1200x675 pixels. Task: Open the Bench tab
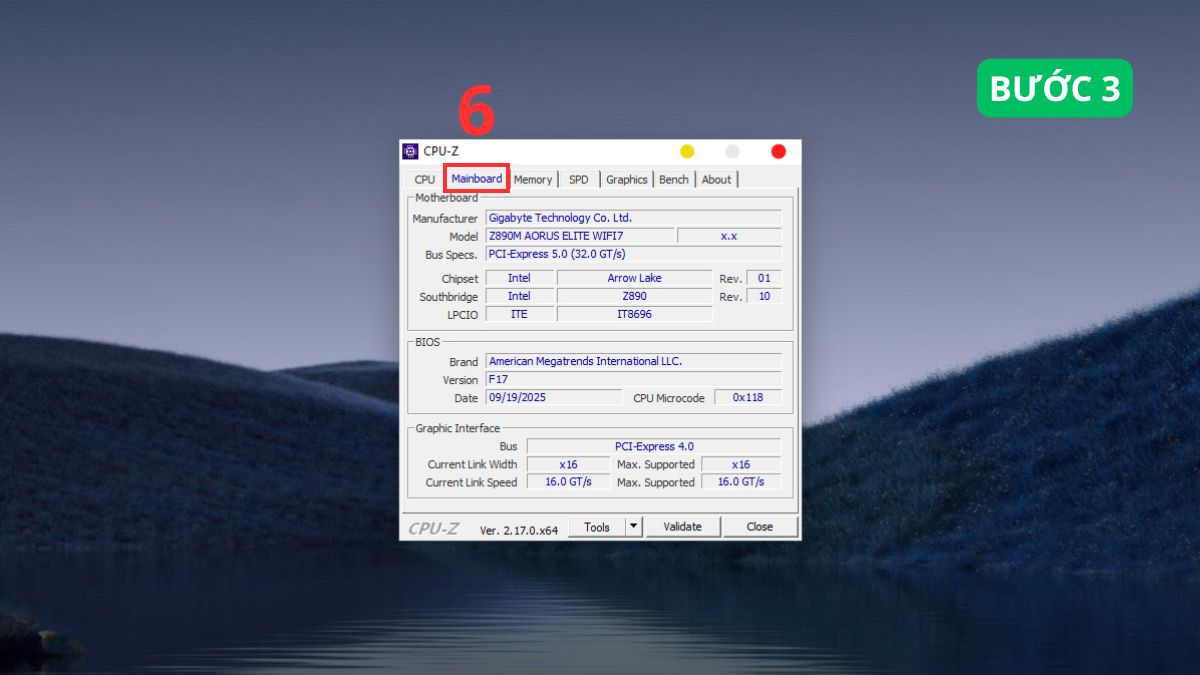pyautogui.click(x=674, y=179)
